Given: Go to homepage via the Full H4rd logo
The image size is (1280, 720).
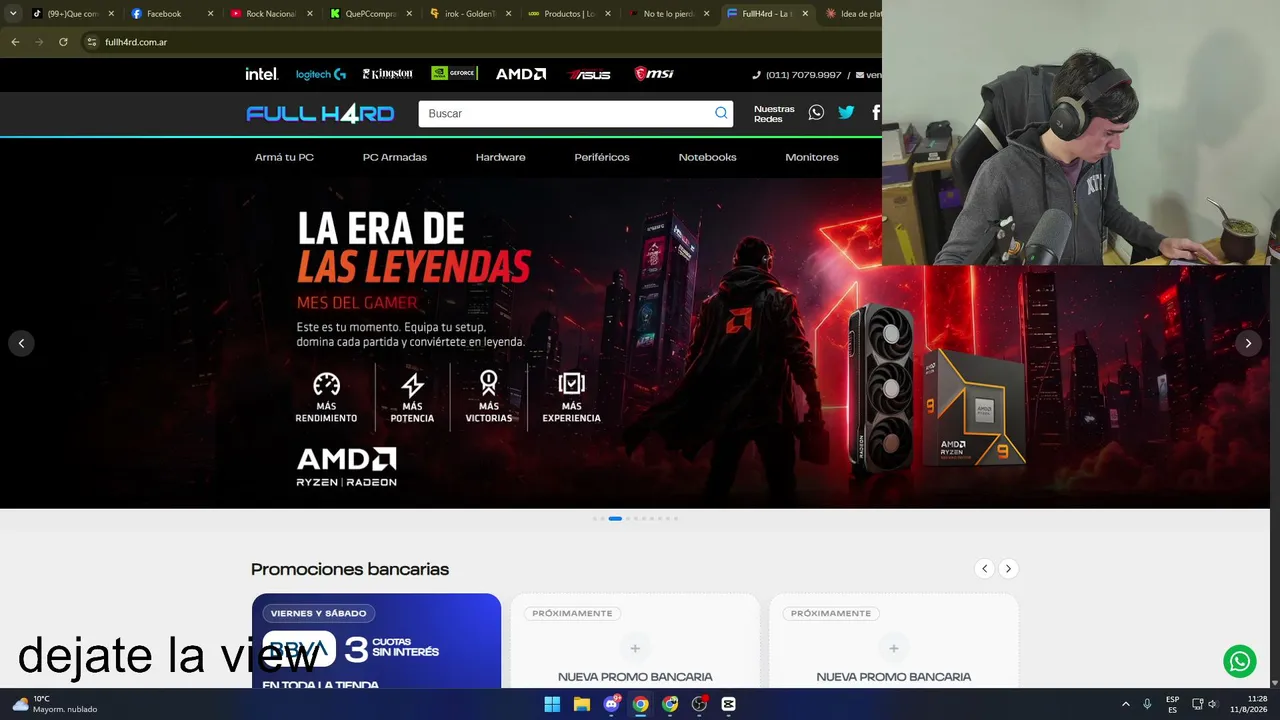Looking at the screenshot, I should 321,114.
